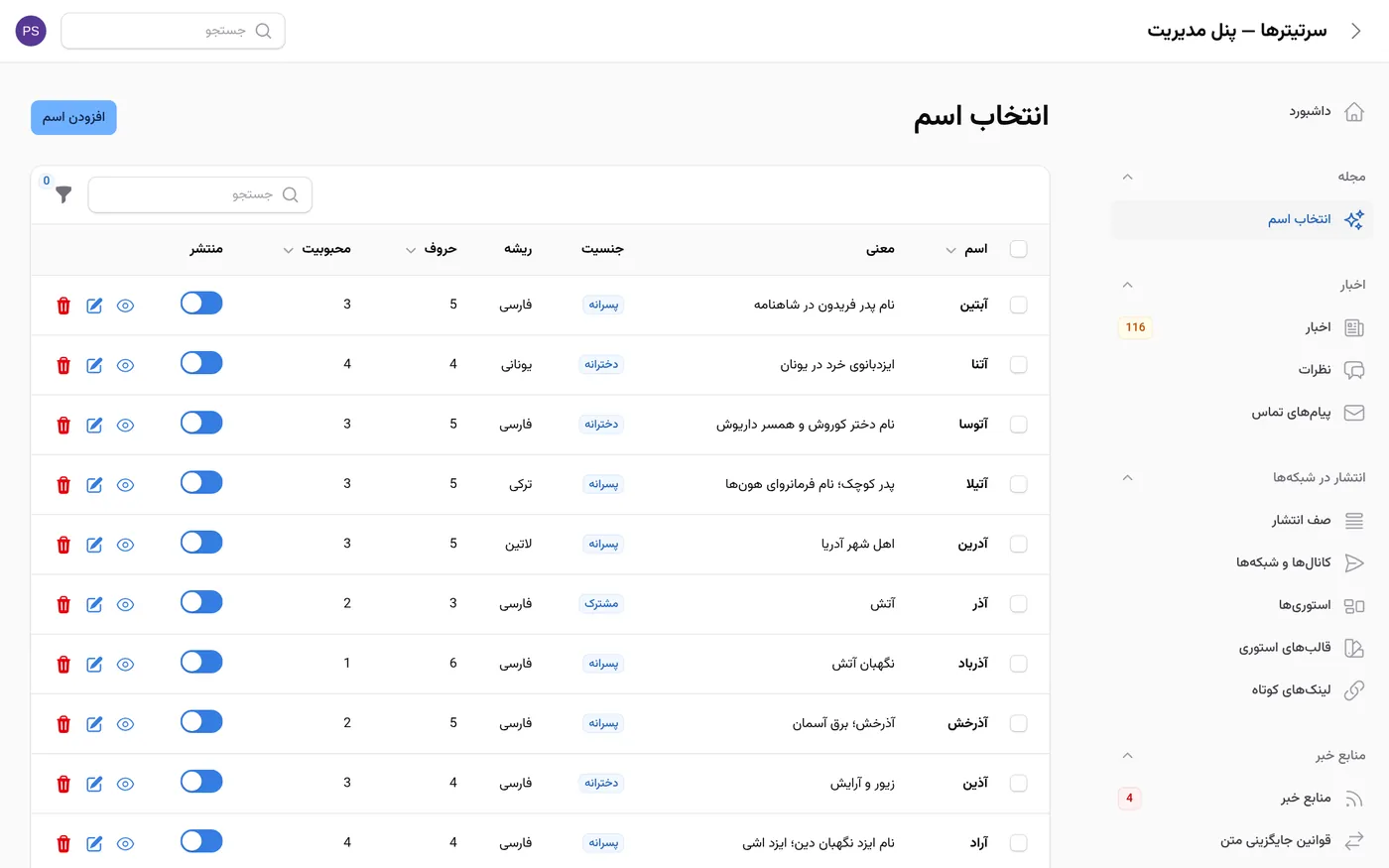The width and height of the screenshot is (1389, 868).
Task: Sort by the محبوبیت column header
Action: click(x=316, y=249)
